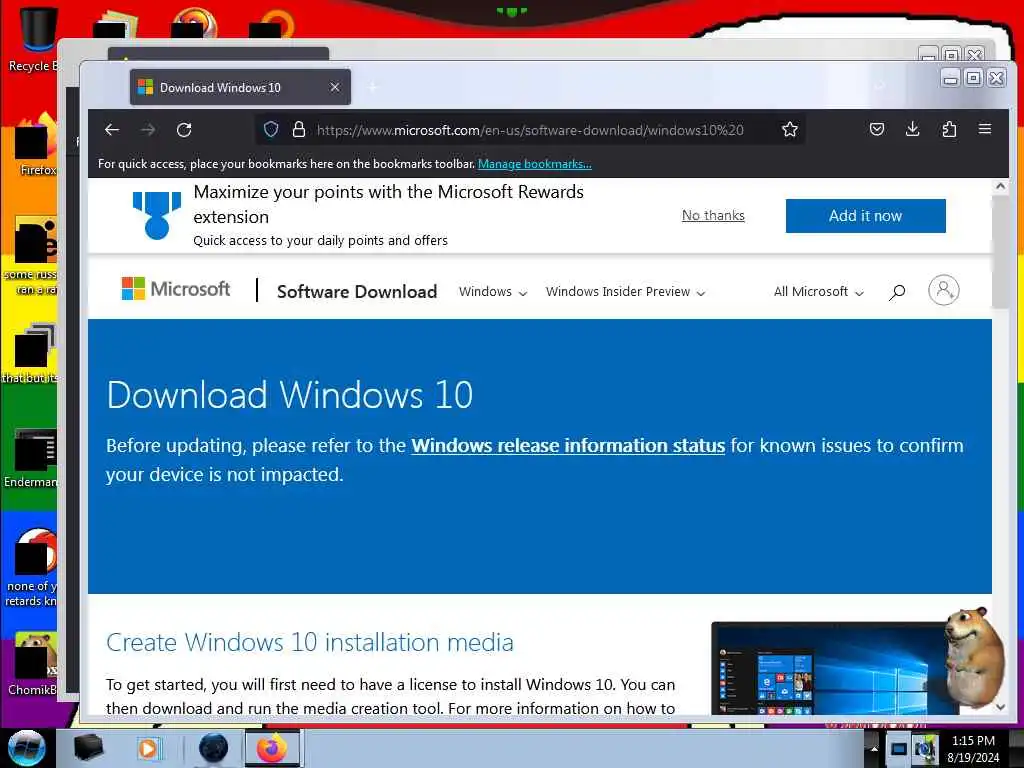Viewport: 1024px width, 768px height.
Task: Open the Manage bookmarks link
Action: click(x=535, y=164)
